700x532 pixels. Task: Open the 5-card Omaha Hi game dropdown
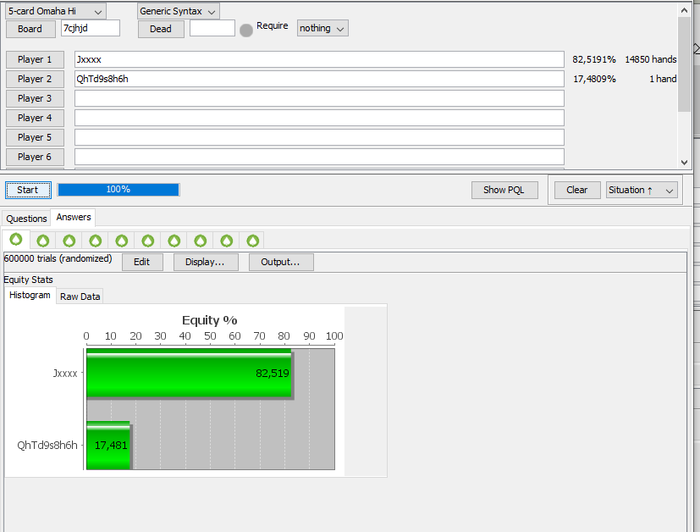pos(56,11)
